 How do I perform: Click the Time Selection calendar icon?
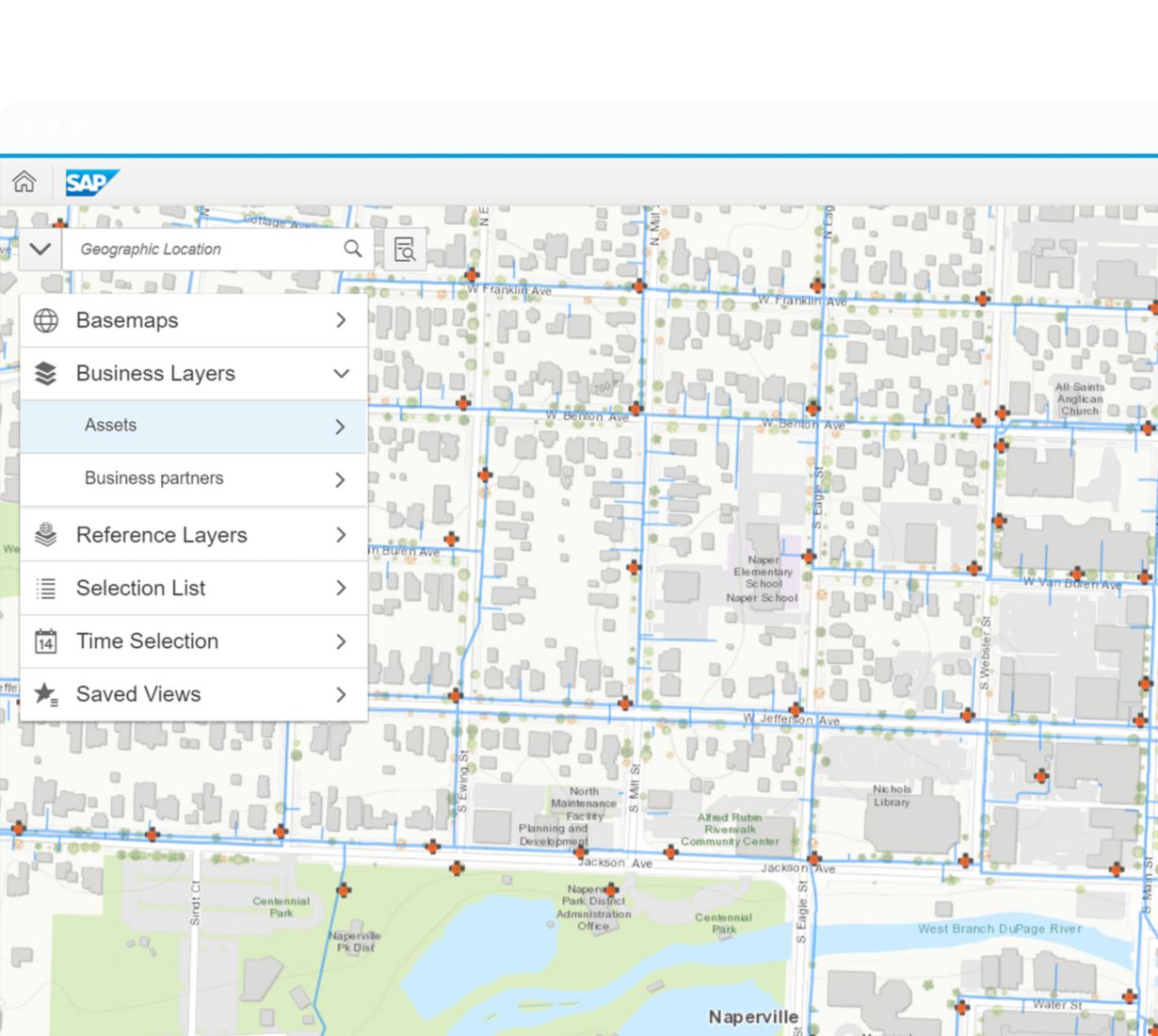(46, 641)
